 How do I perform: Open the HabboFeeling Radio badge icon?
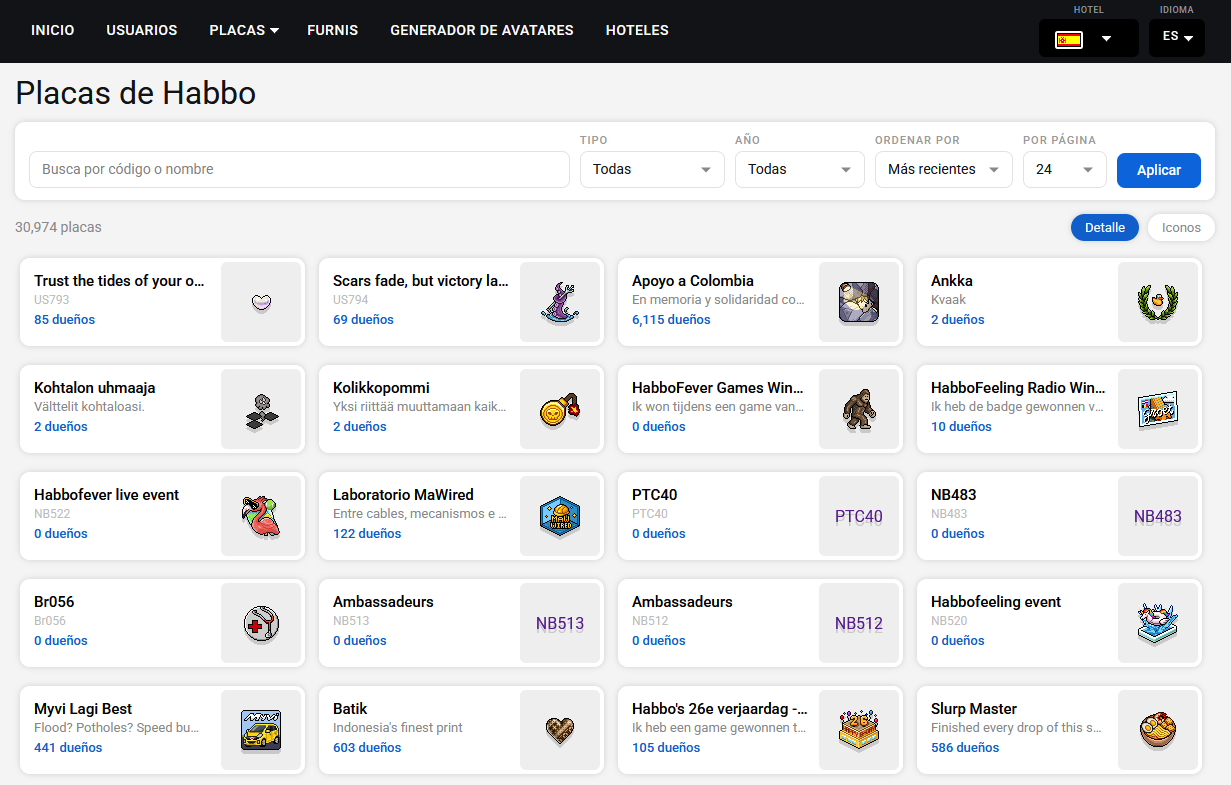click(x=1158, y=409)
